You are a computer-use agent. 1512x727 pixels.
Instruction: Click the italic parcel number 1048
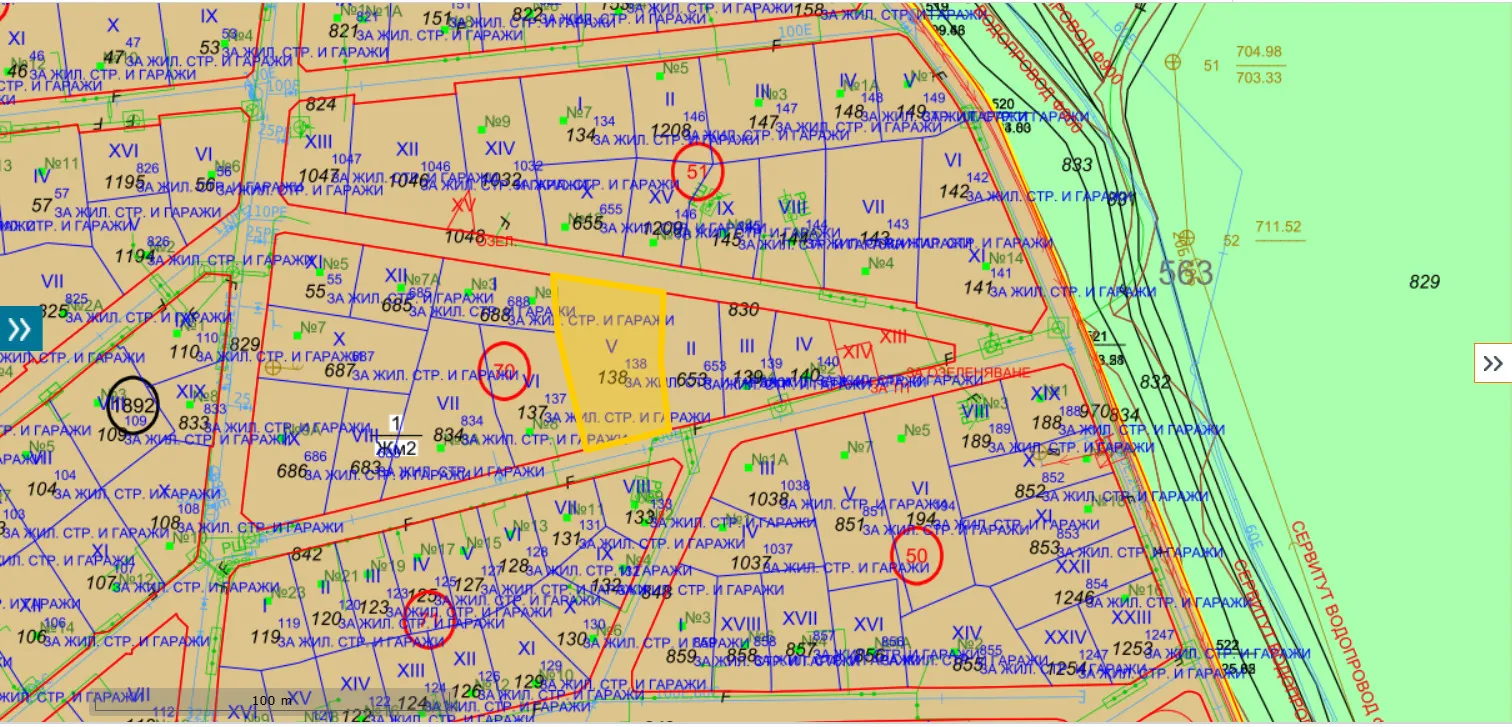click(464, 237)
